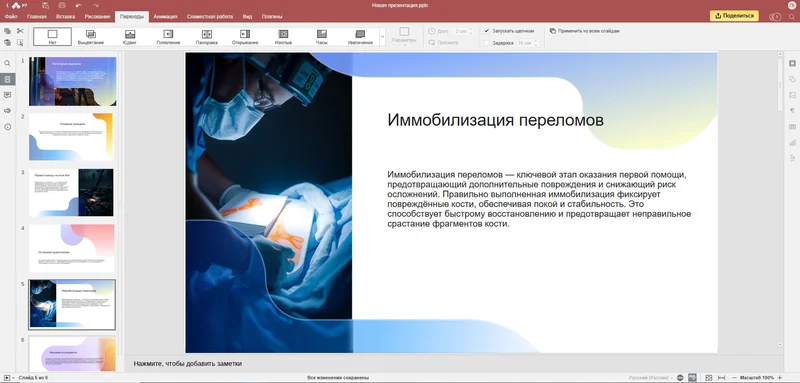The height and width of the screenshot is (383, 800).
Task: Open Shape settings in right sidebar
Action: 792,79
